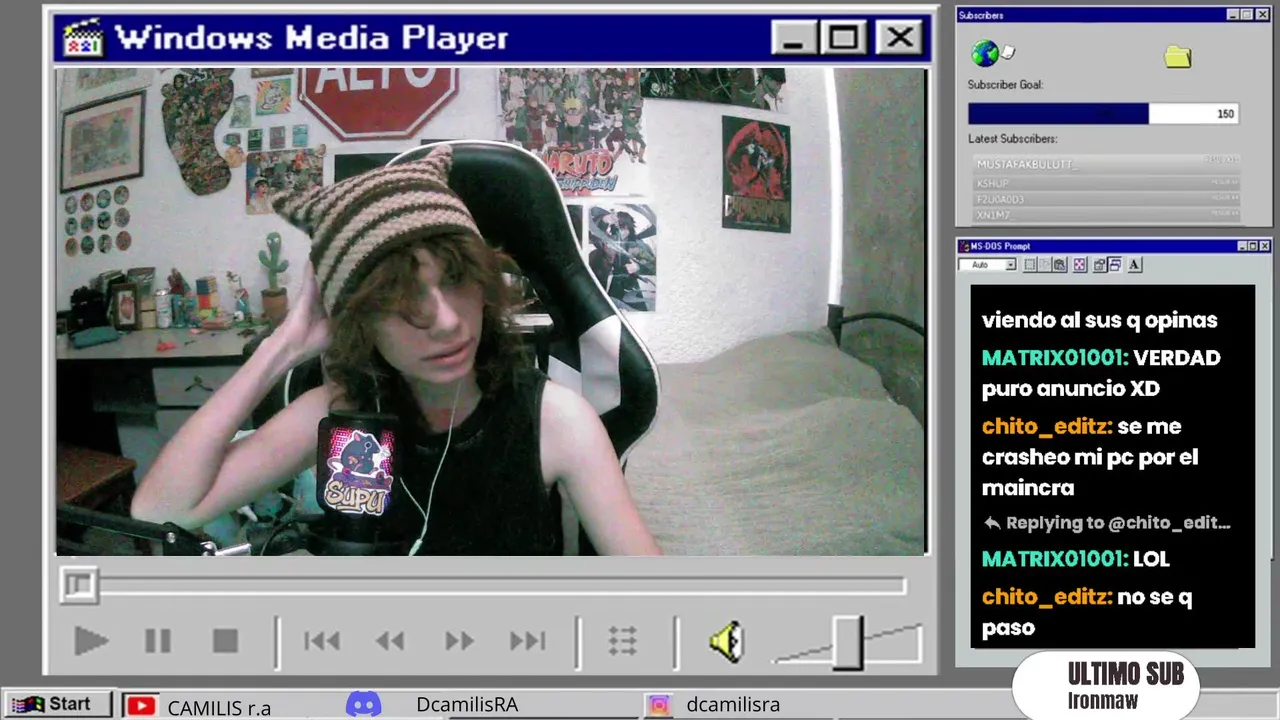Click the seek bar thumb

click(78, 585)
